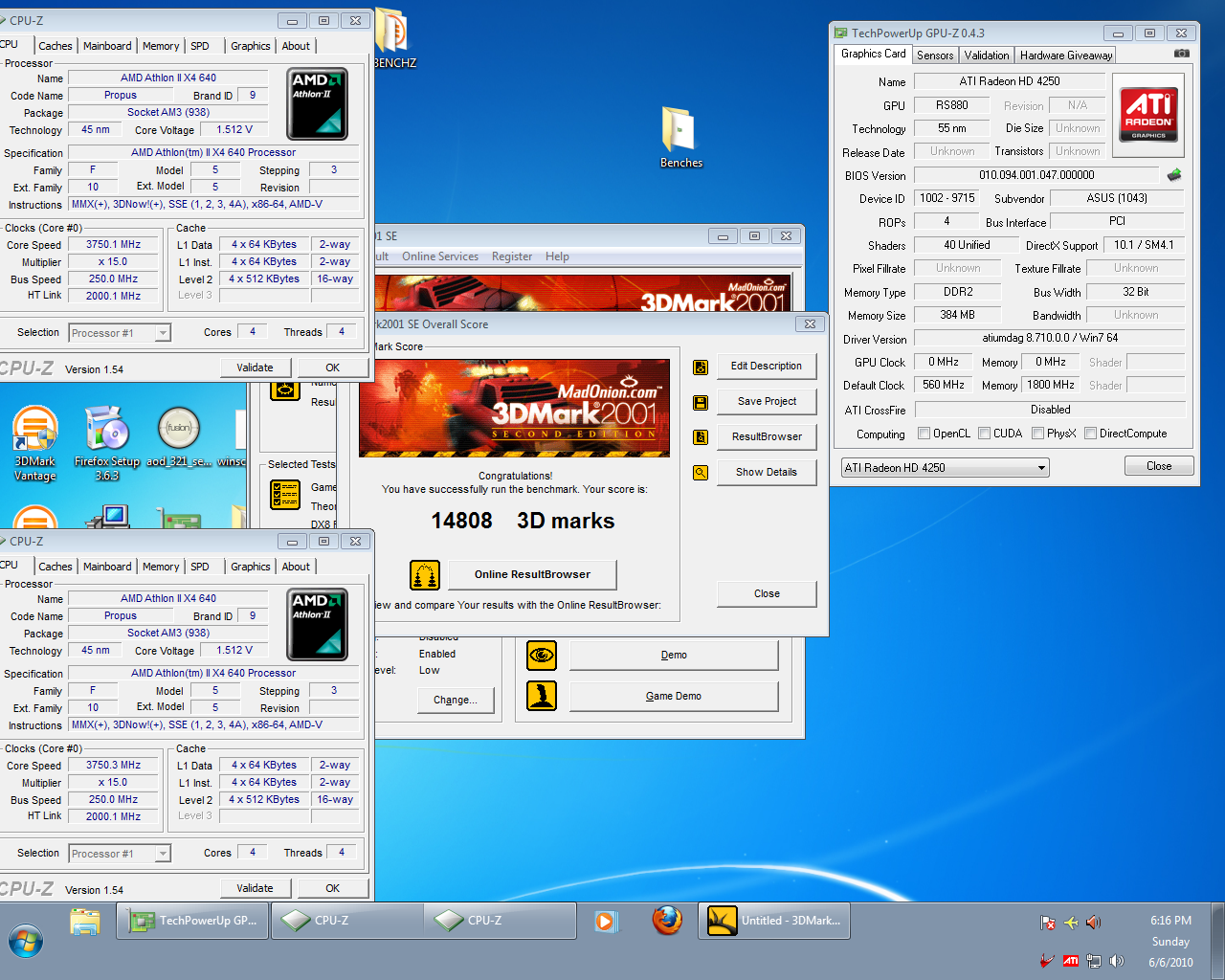Click the Edit Description icon in 3DMark

701,367
